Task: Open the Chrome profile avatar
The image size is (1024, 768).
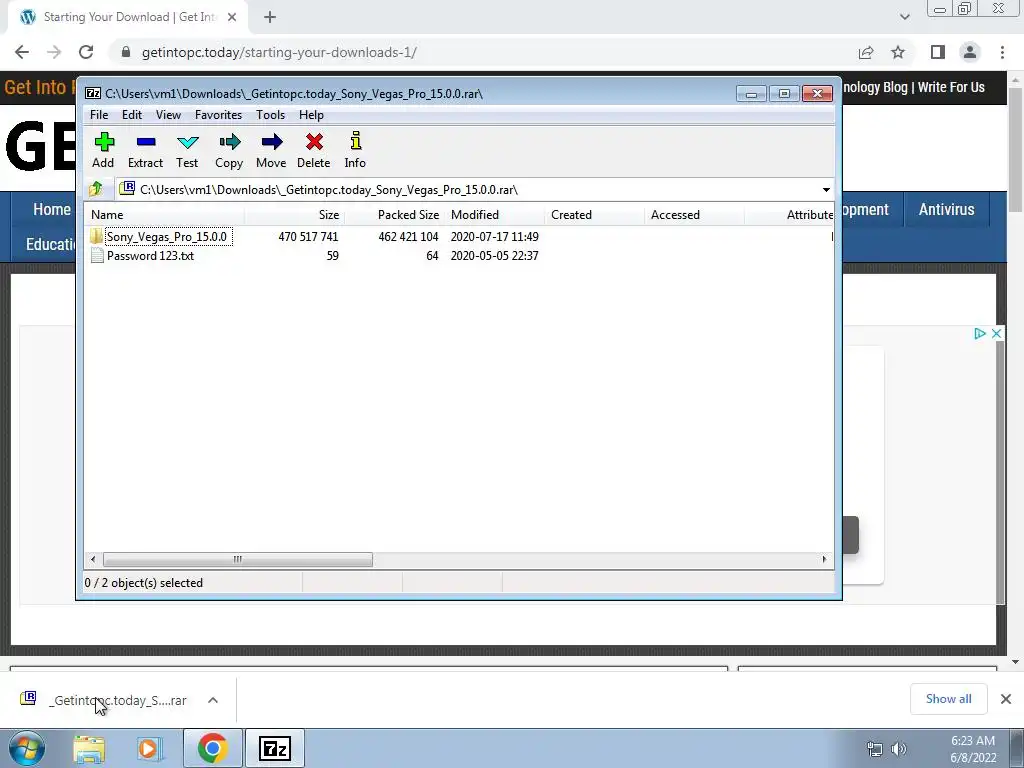Action: [970, 52]
